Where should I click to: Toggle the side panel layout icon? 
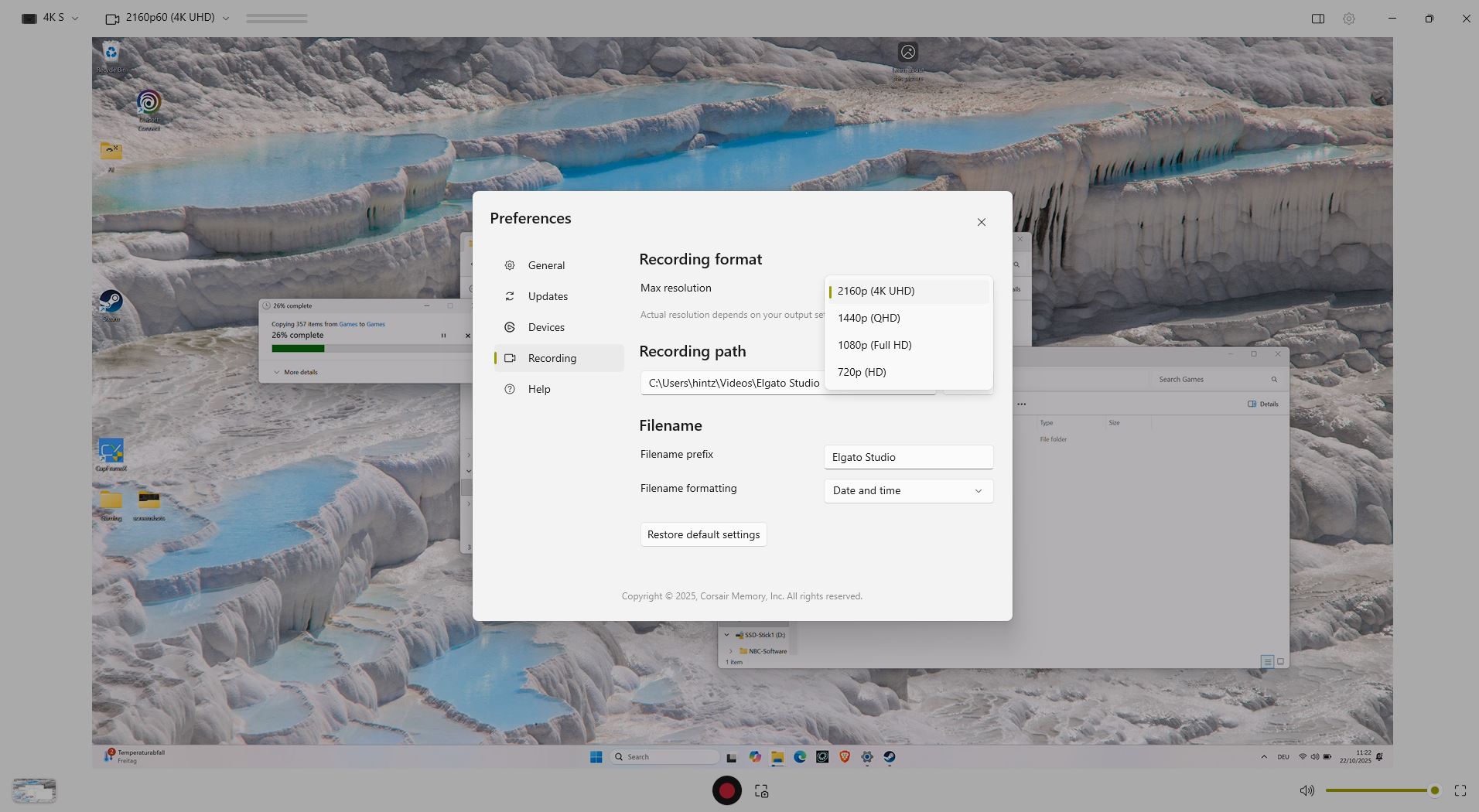(1318, 19)
